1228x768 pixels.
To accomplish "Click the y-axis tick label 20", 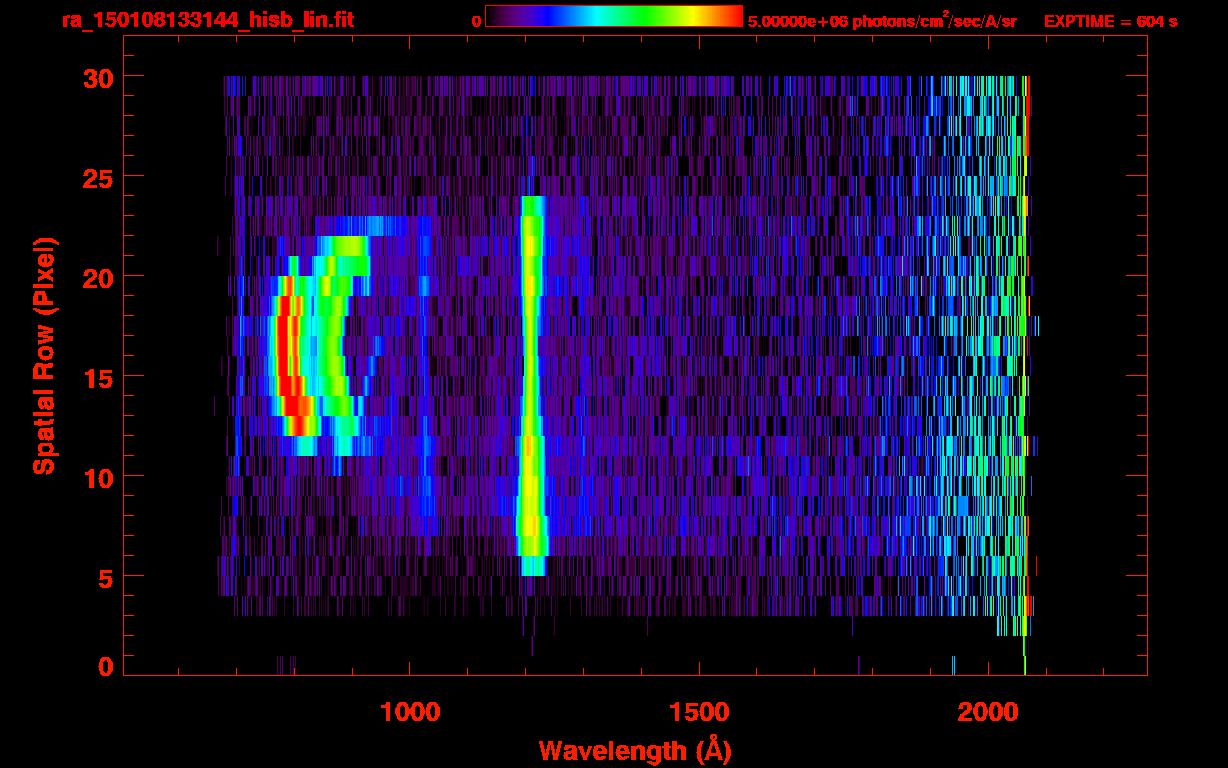I will point(97,277).
